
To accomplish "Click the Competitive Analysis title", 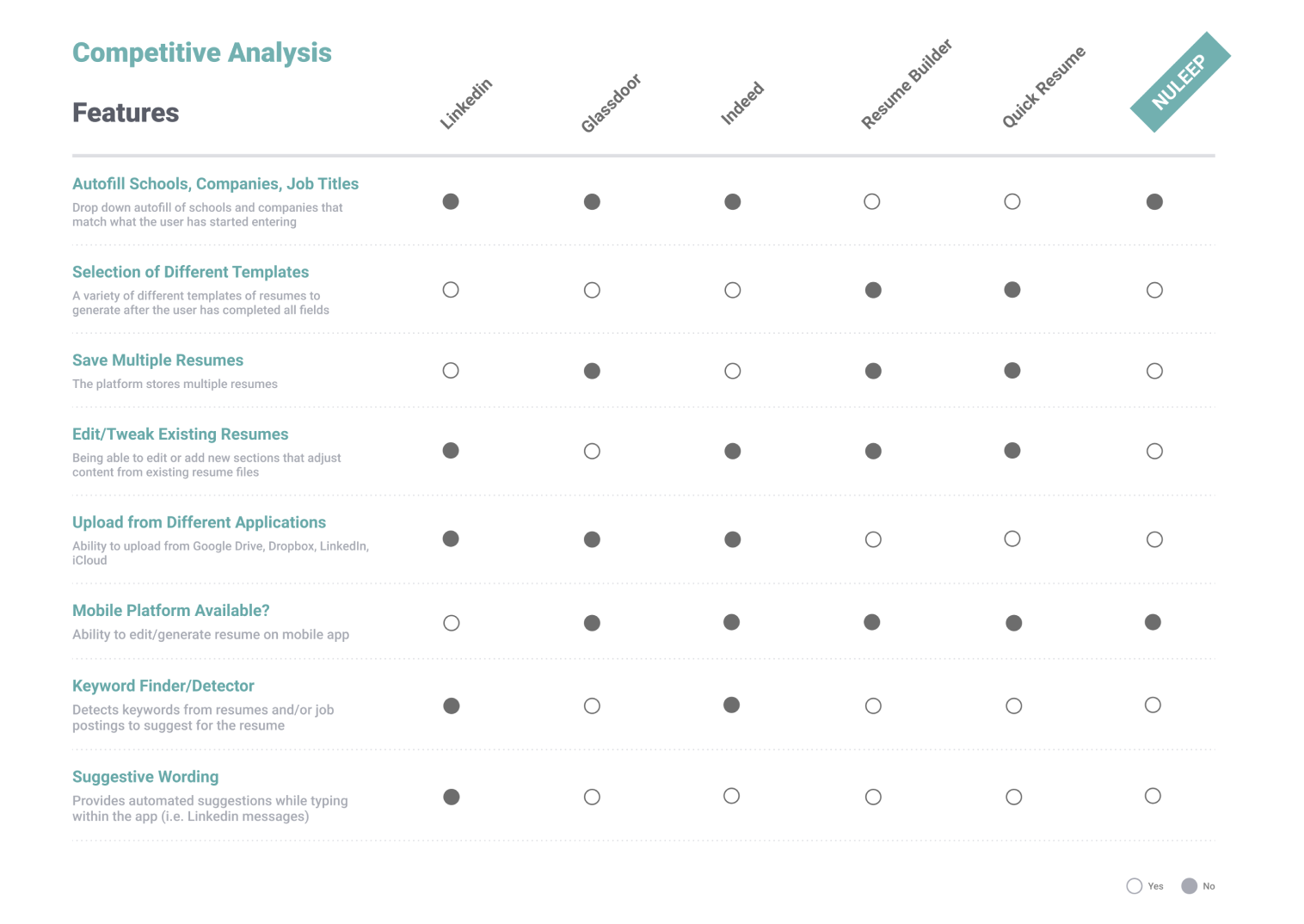I will tap(202, 52).
